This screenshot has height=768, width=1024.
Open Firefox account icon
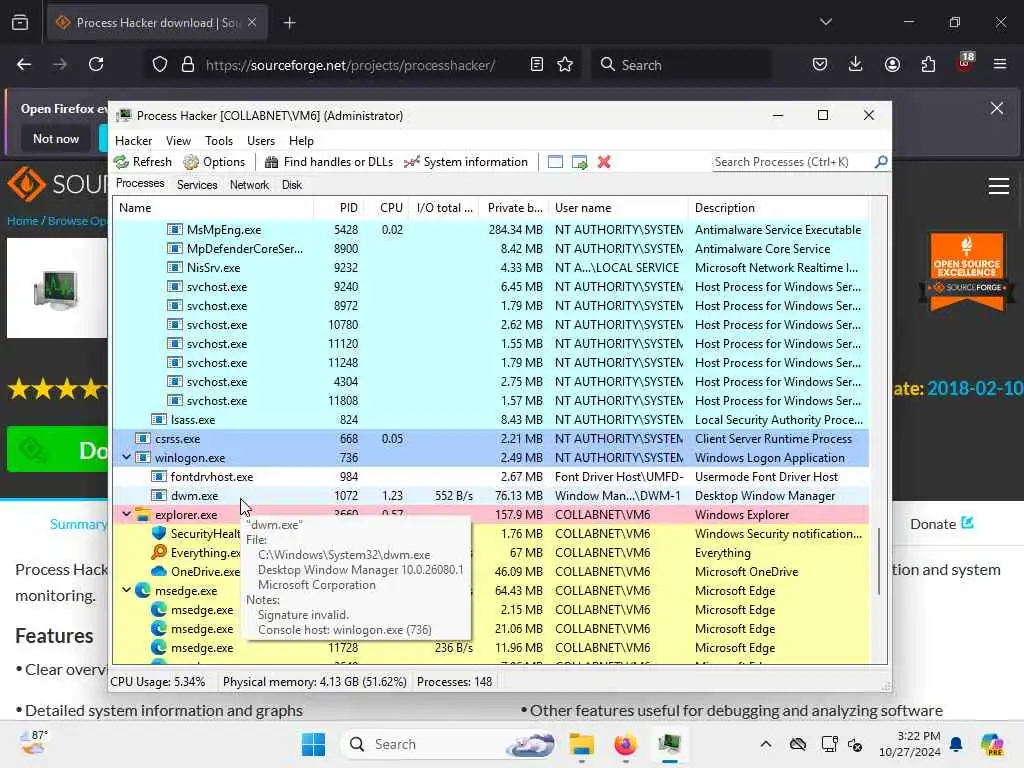pos(892,64)
